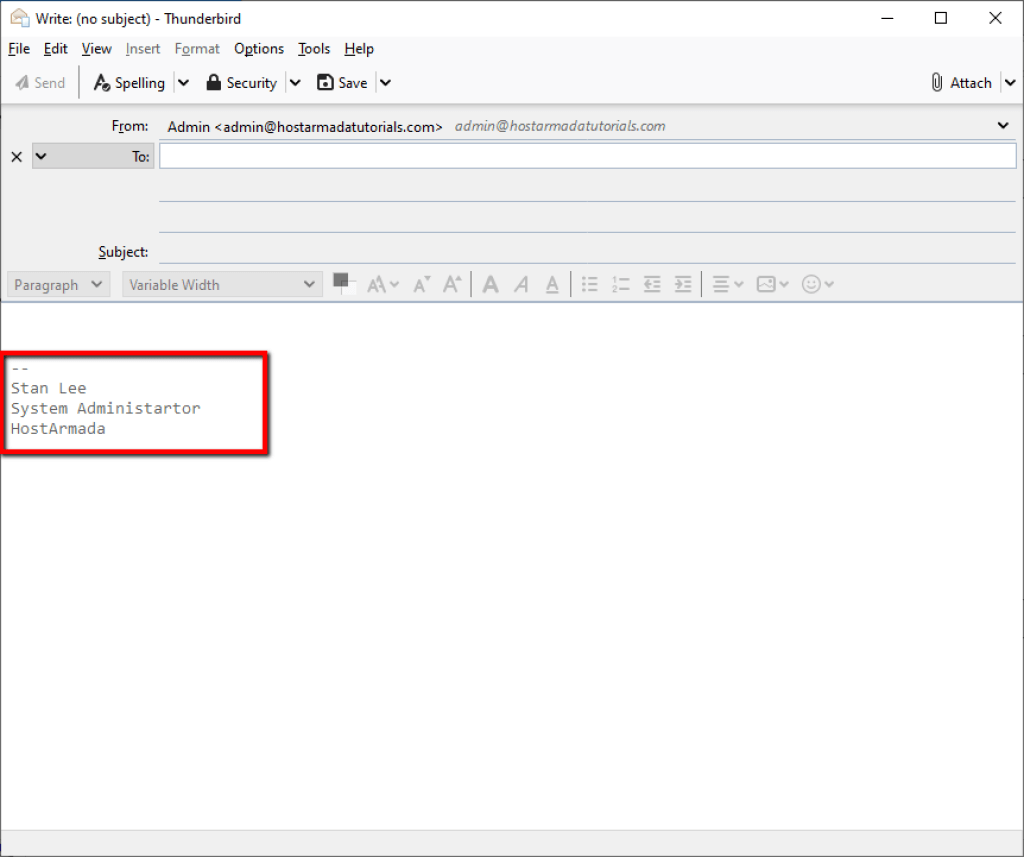Insert a smiley emoticon

pos(812,284)
